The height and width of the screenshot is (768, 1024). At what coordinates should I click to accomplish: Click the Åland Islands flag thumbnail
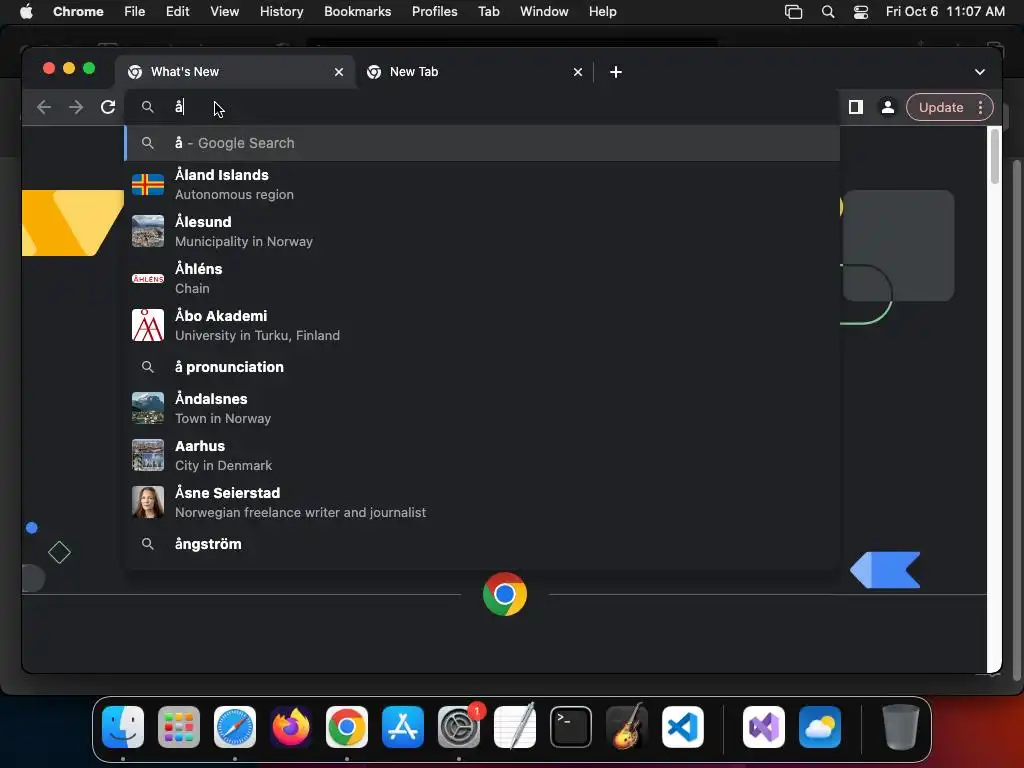pyautogui.click(x=148, y=185)
